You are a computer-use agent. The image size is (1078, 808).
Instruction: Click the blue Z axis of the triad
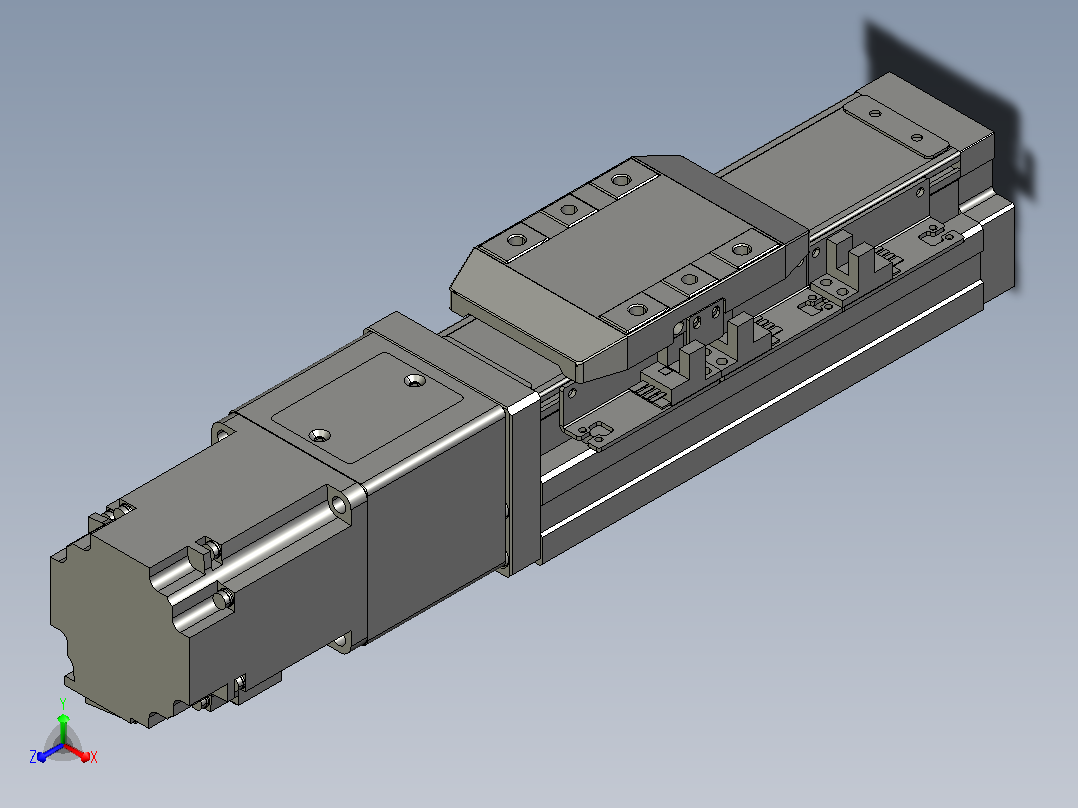click(48, 752)
